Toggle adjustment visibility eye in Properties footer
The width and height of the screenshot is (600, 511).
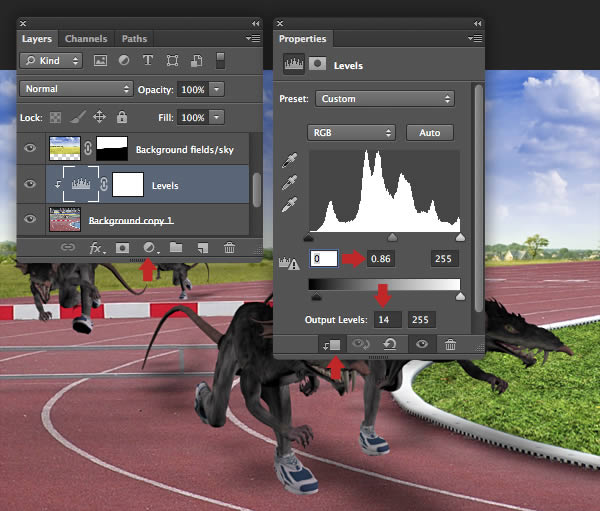coord(422,344)
